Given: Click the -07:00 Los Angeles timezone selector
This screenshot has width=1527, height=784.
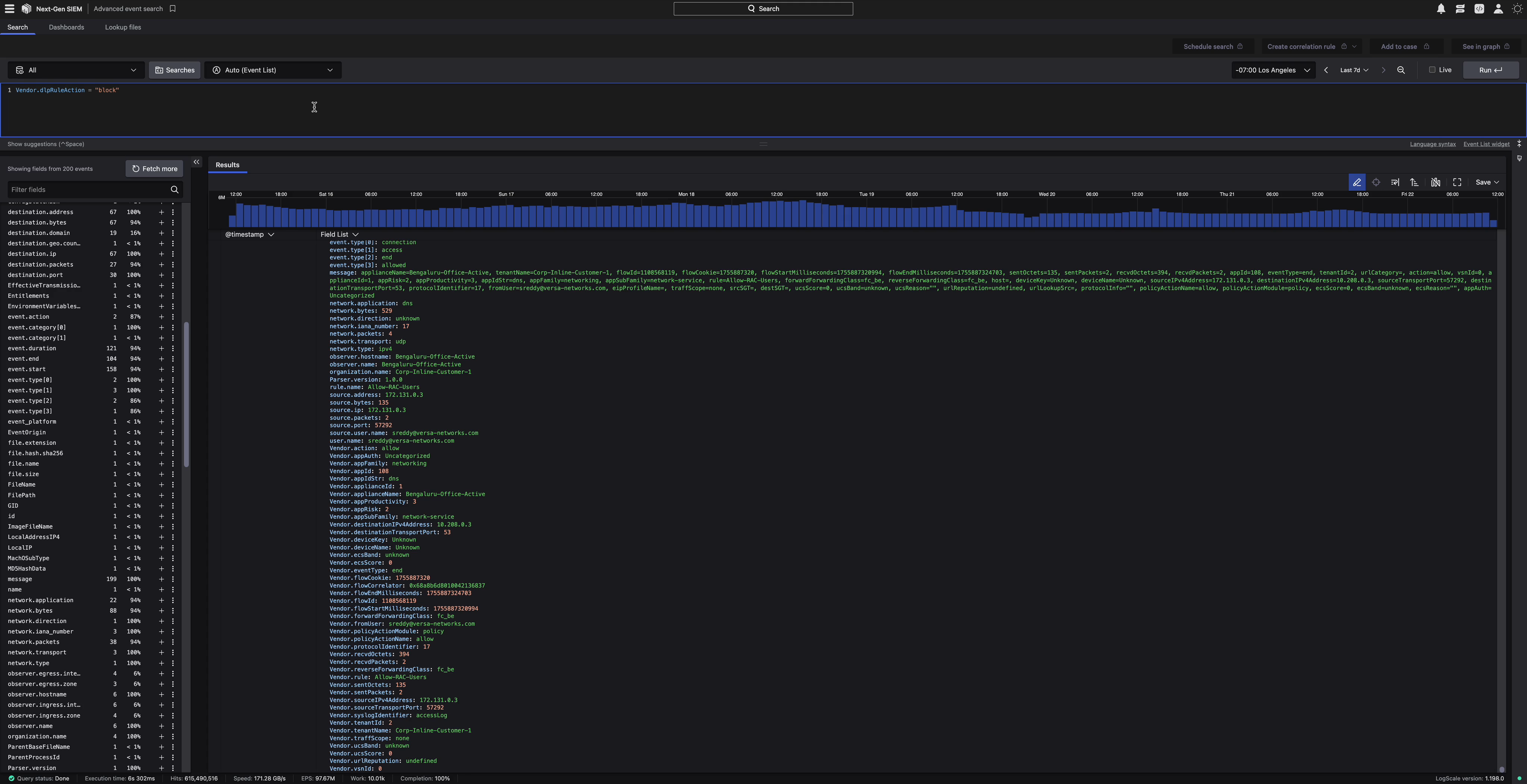Looking at the screenshot, I should [1273, 70].
